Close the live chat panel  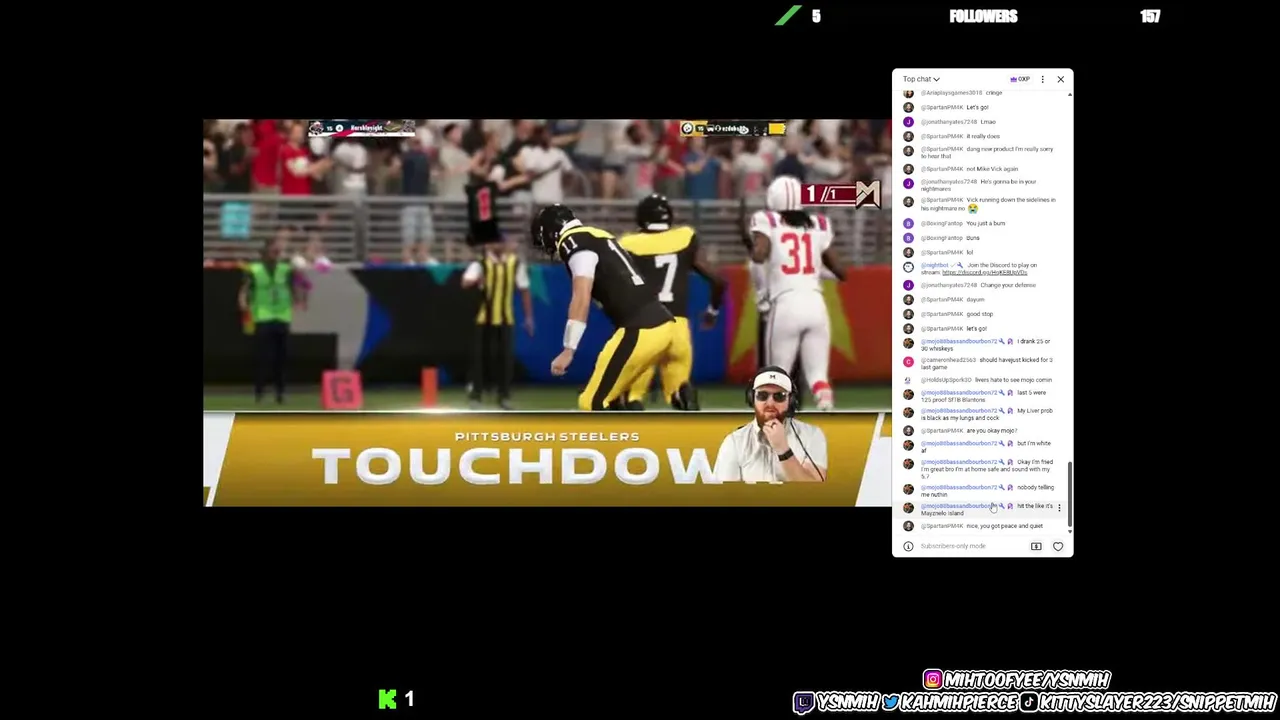click(1061, 79)
